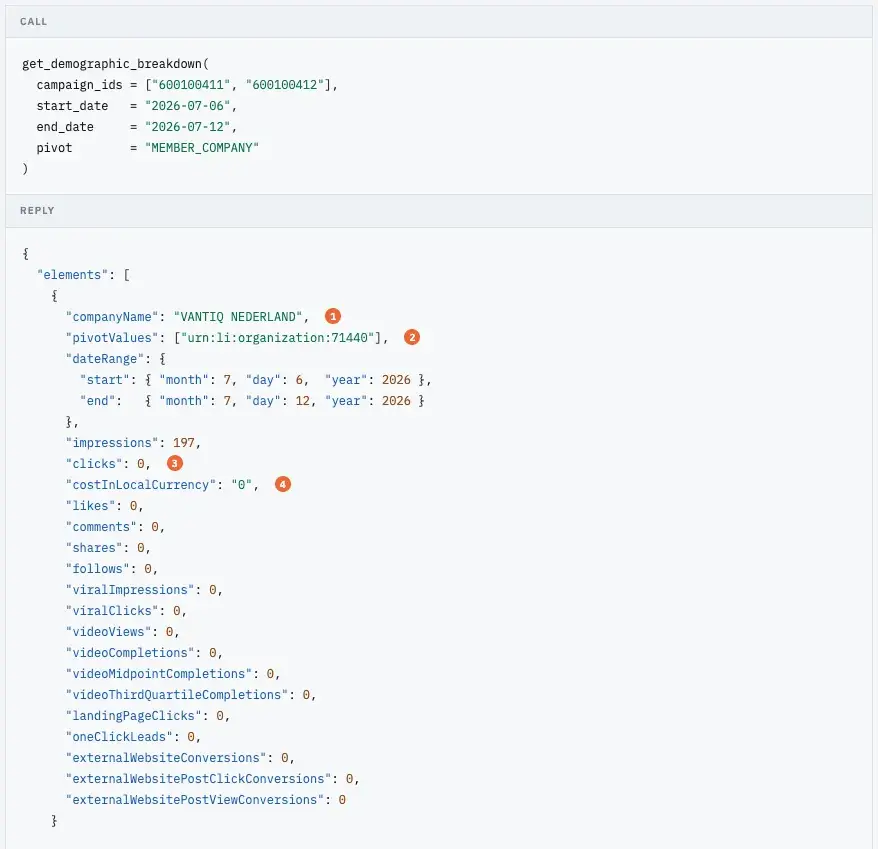The width and height of the screenshot is (878, 849).
Task: Click start_date value "2026-07-06"
Action: tap(188, 106)
